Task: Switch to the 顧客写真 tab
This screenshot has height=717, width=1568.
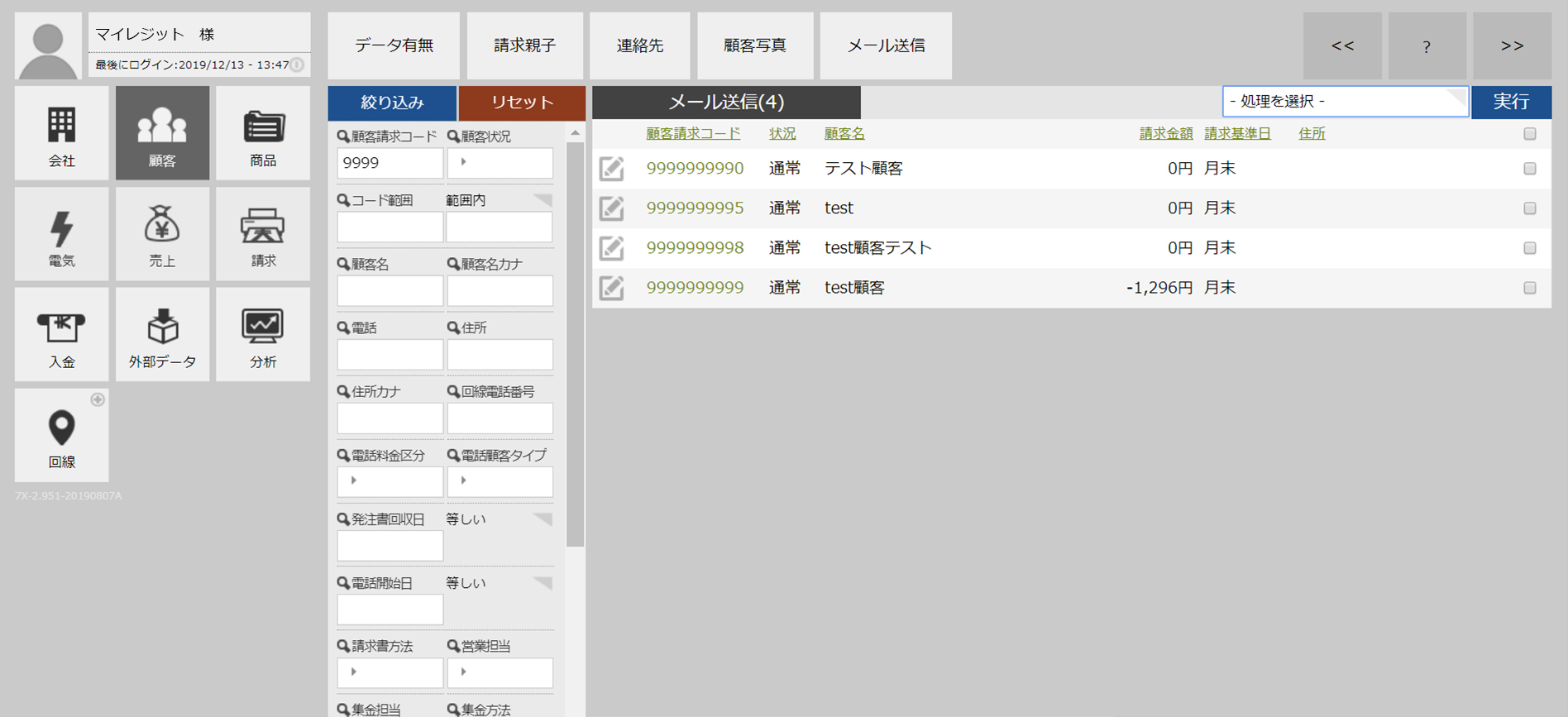Action: 755,45
